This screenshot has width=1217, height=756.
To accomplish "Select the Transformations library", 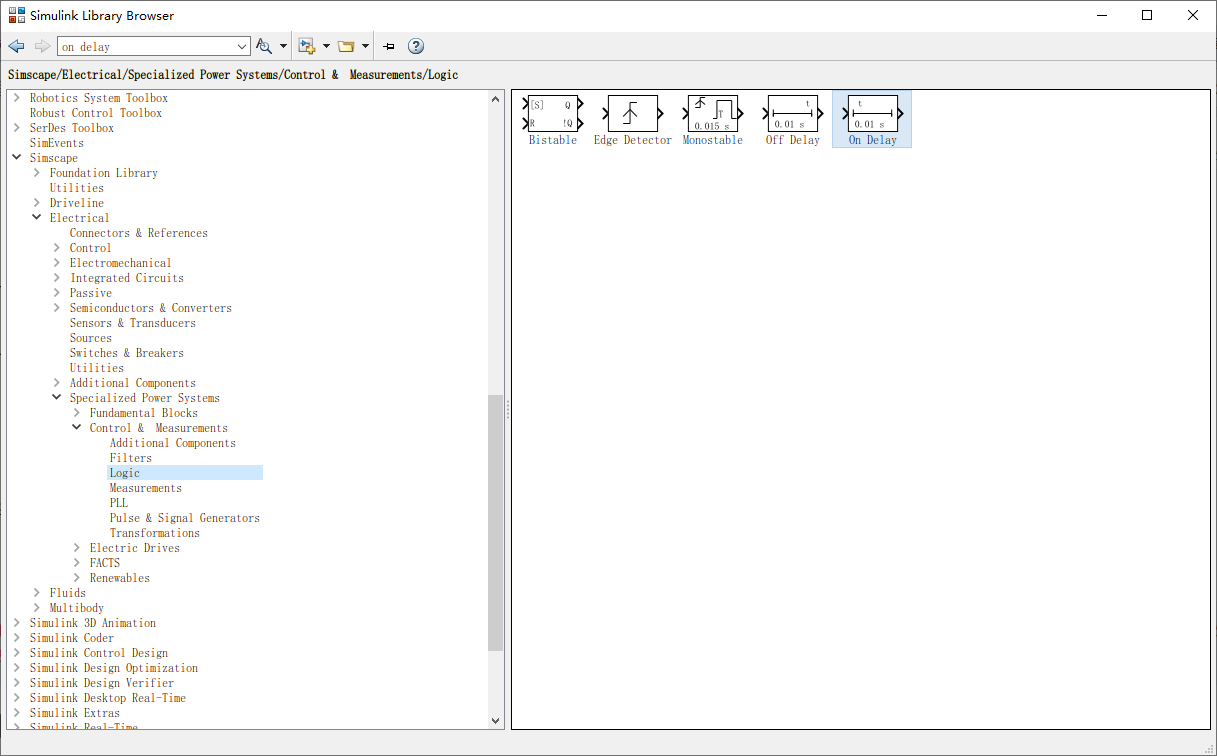I will click(x=155, y=533).
